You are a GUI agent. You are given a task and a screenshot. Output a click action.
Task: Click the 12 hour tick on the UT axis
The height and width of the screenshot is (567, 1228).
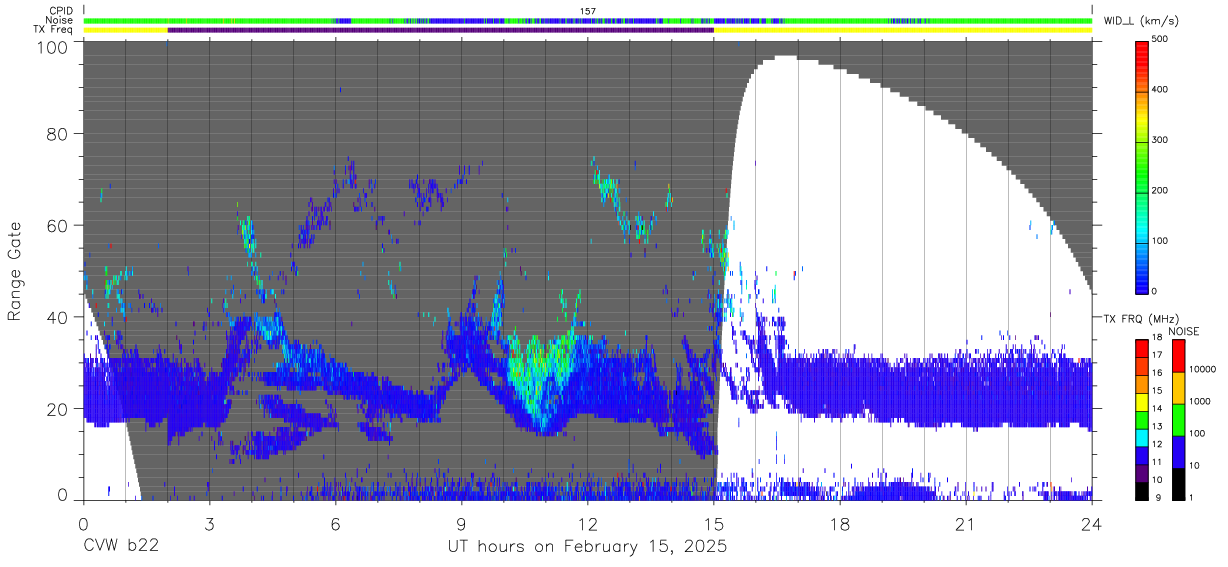pos(588,523)
